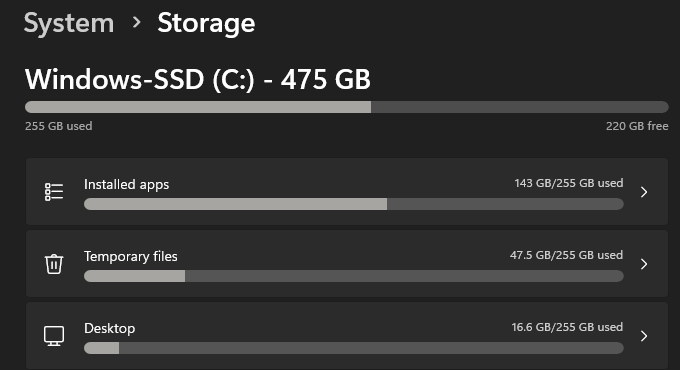Image resolution: width=680 pixels, height=370 pixels.
Task: Expand the Installed apps chevron arrow
Action: pos(644,192)
